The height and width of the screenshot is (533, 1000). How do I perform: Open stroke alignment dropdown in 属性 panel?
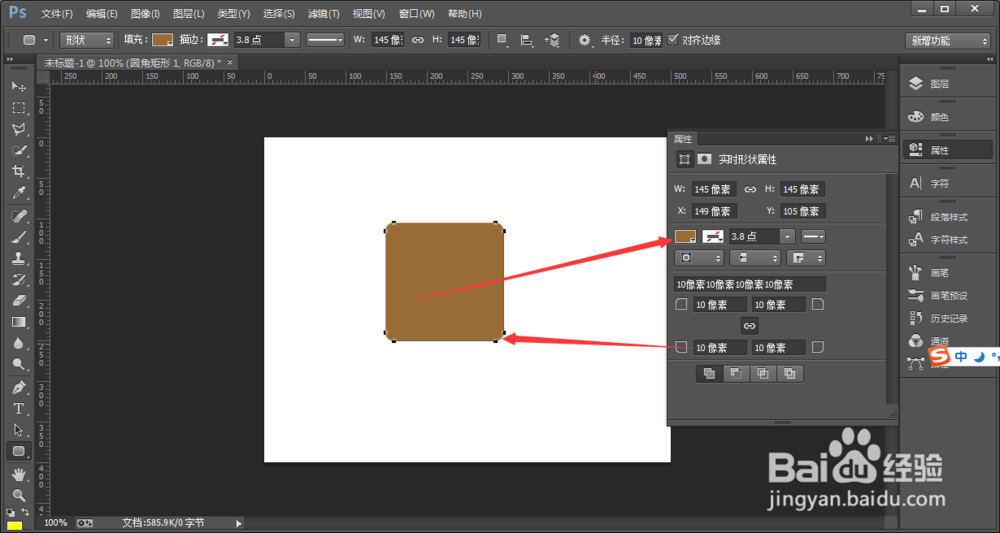(x=700, y=258)
